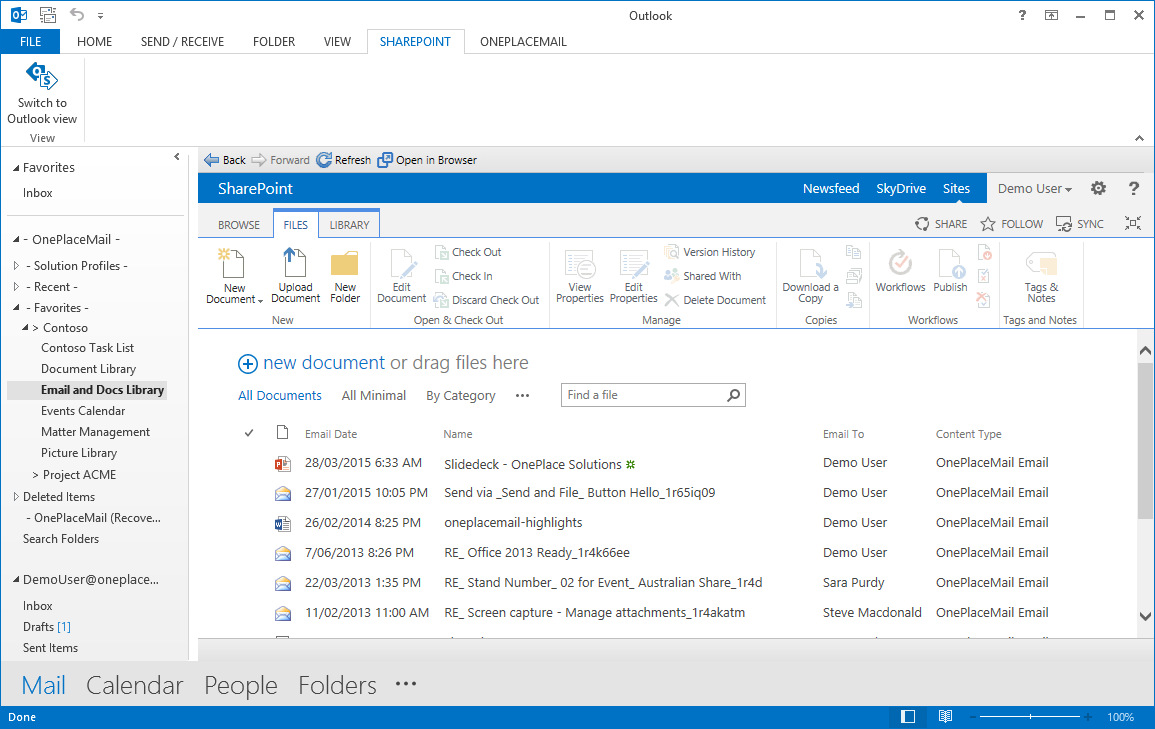Switch to the LIBRARY tab

[349, 225]
